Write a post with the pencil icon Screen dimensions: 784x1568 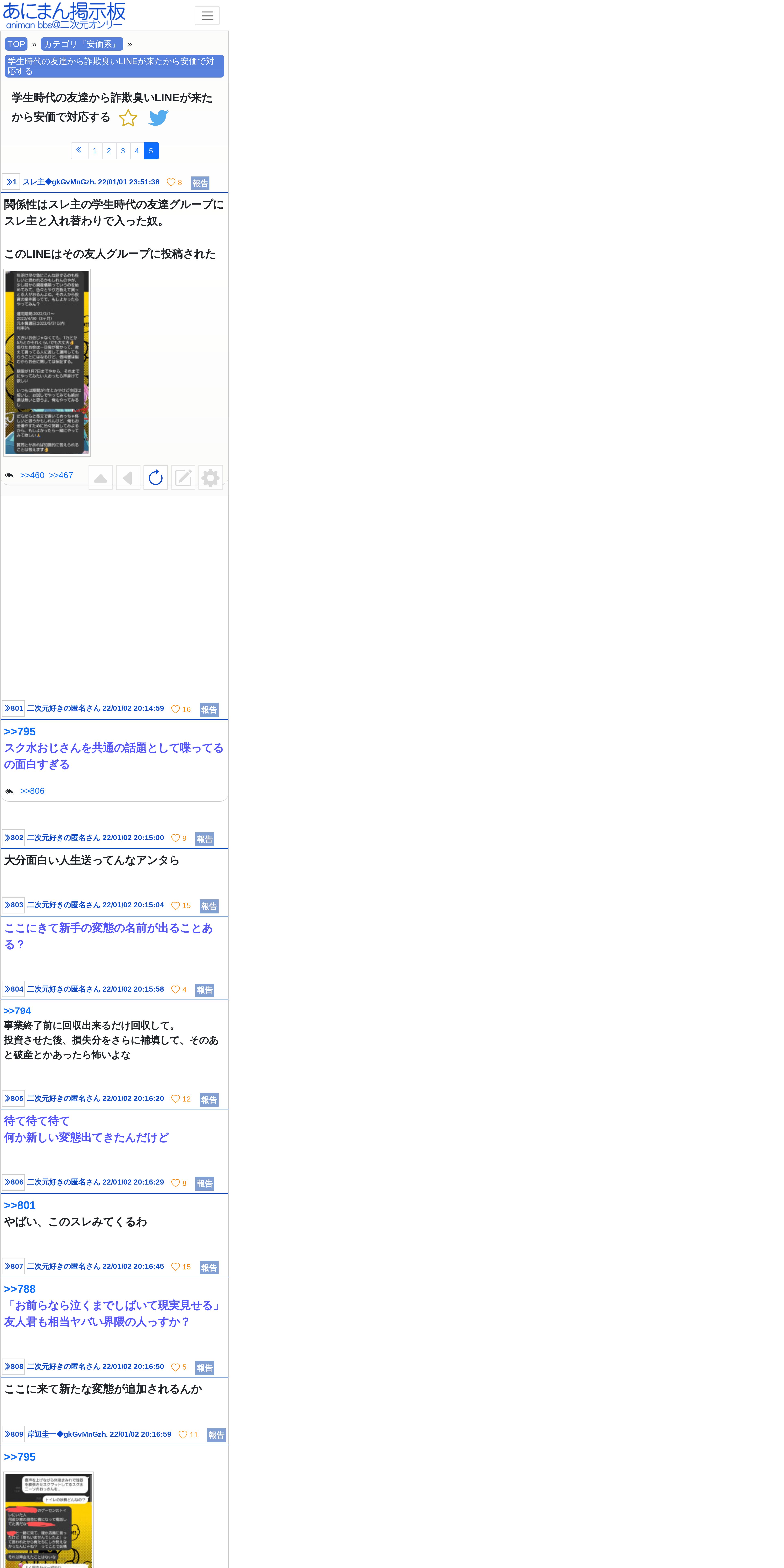tap(183, 478)
